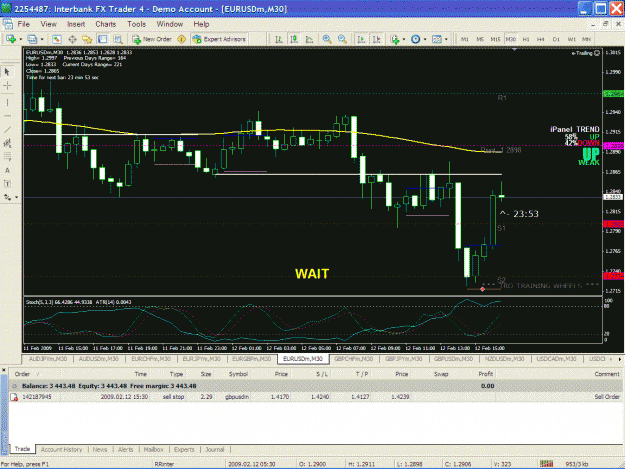Expand the Indicators dropdown arrow
The width and height of the screenshot is (625, 469).
coord(404,39)
